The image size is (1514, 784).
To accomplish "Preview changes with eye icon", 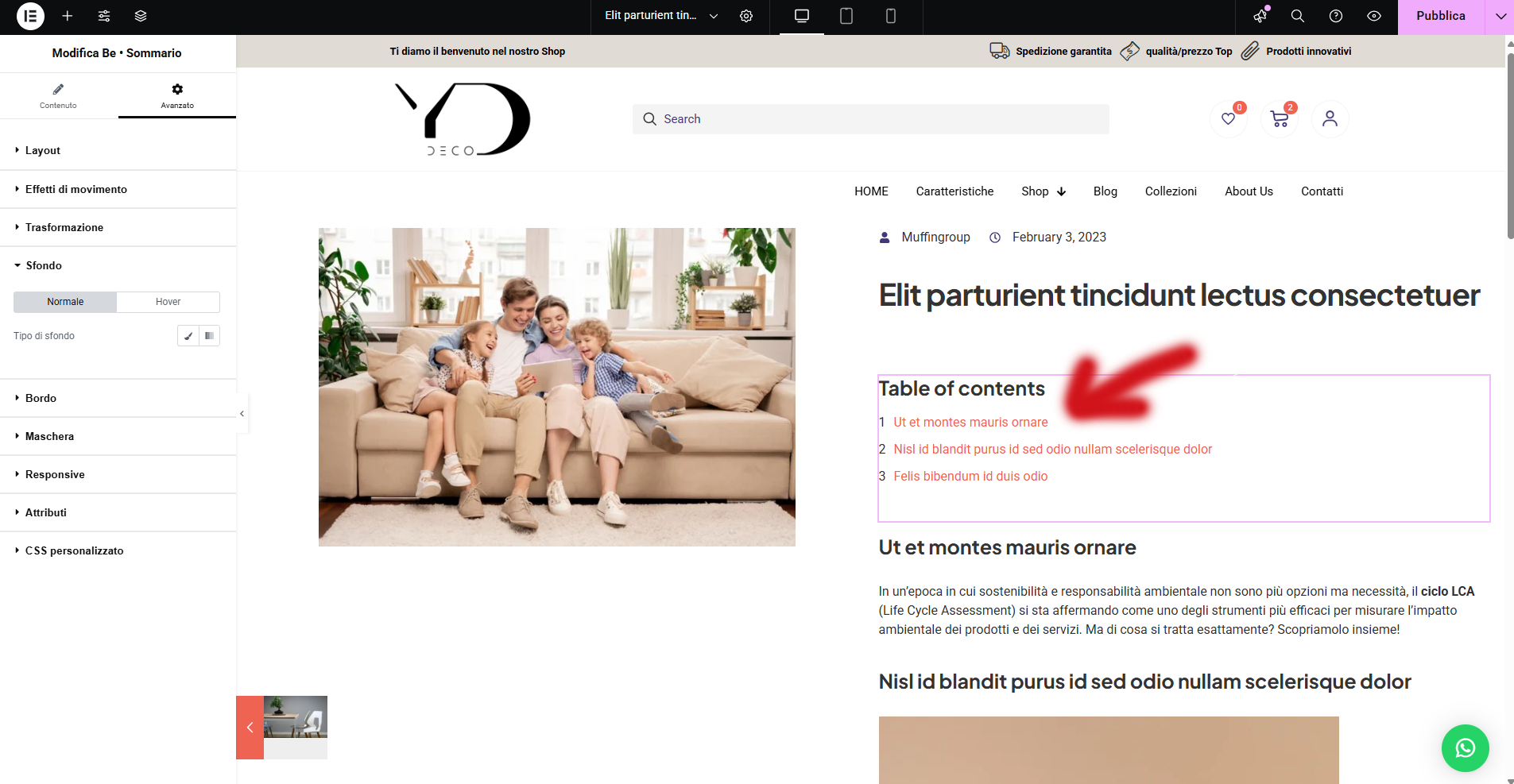I will click(1374, 16).
